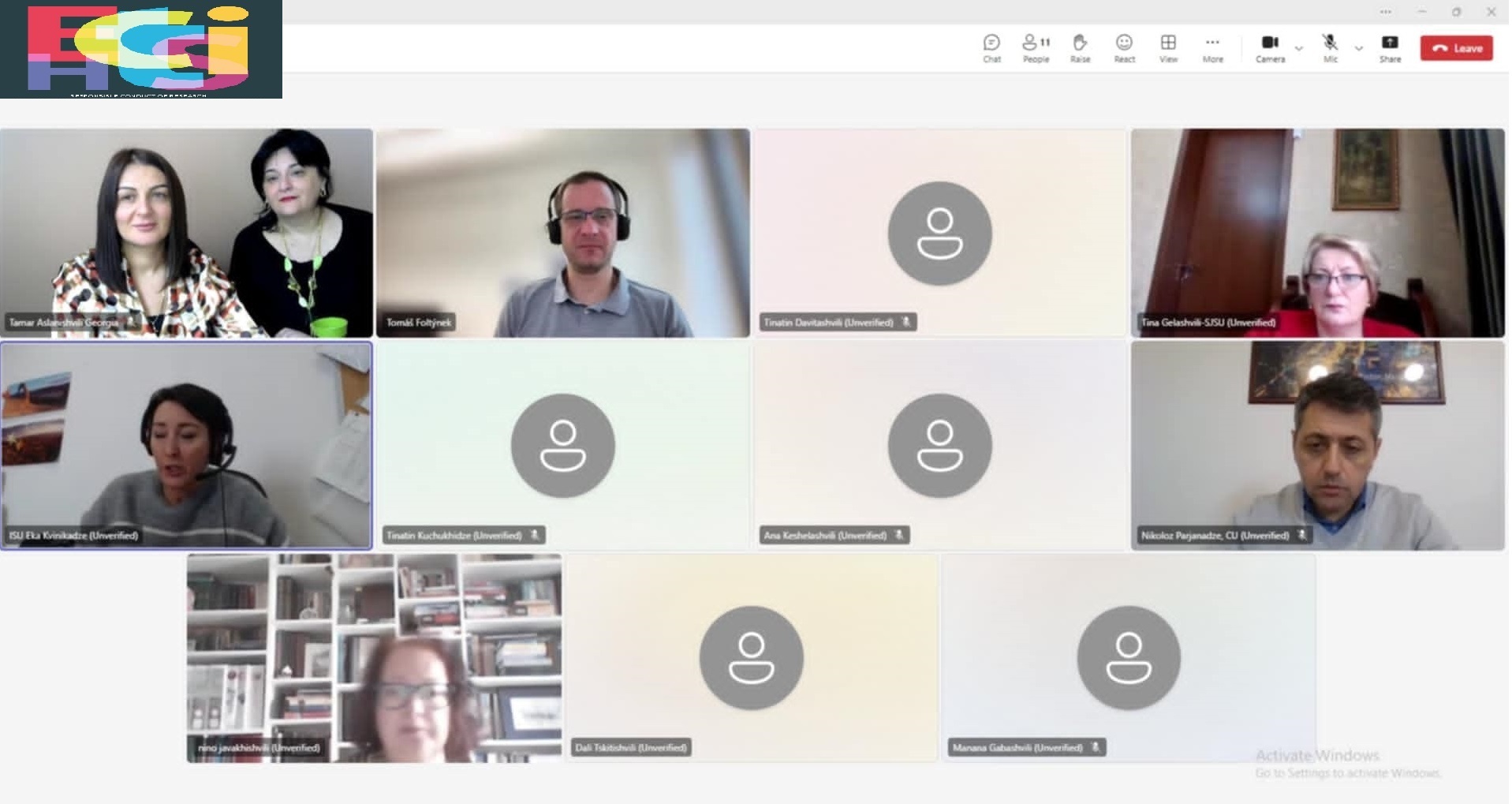Click Tina Gelashvili-SJSU's video tile
Image resolution: width=1512 pixels, height=804 pixels.
tap(1317, 233)
